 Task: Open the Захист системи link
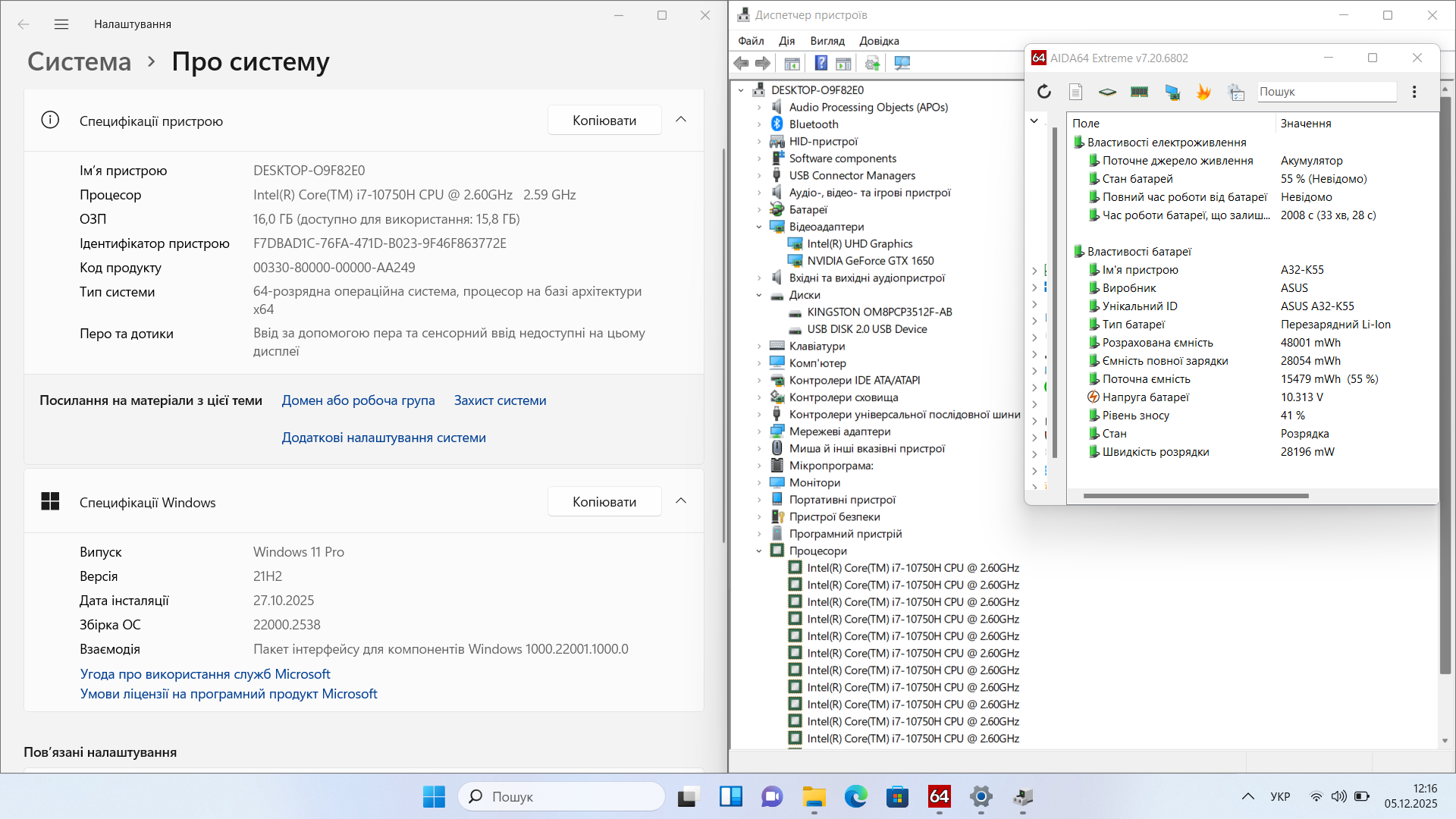tap(500, 400)
